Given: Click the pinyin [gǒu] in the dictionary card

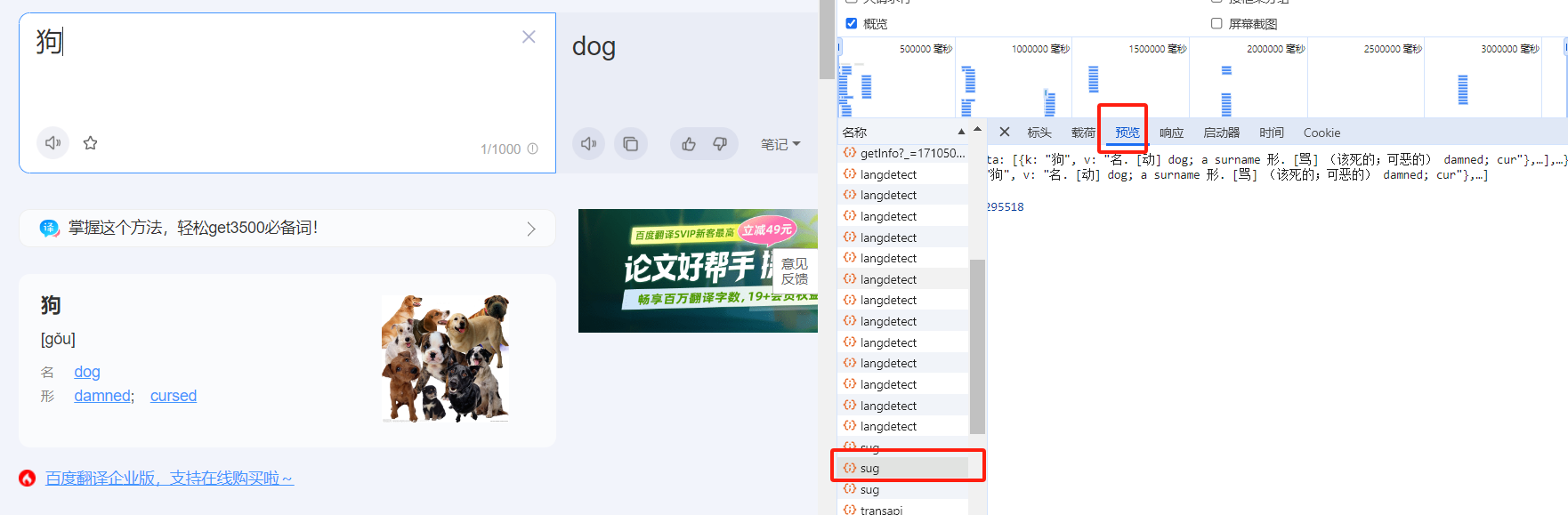Looking at the screenshot, I should point(58,339).
